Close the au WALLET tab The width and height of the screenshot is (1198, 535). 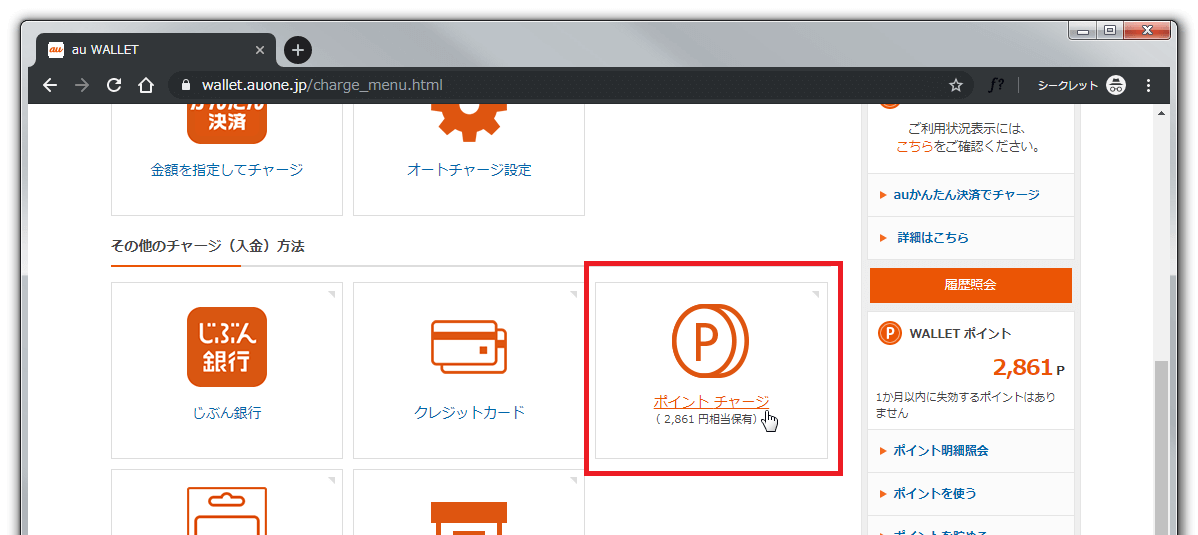(260, 50)
